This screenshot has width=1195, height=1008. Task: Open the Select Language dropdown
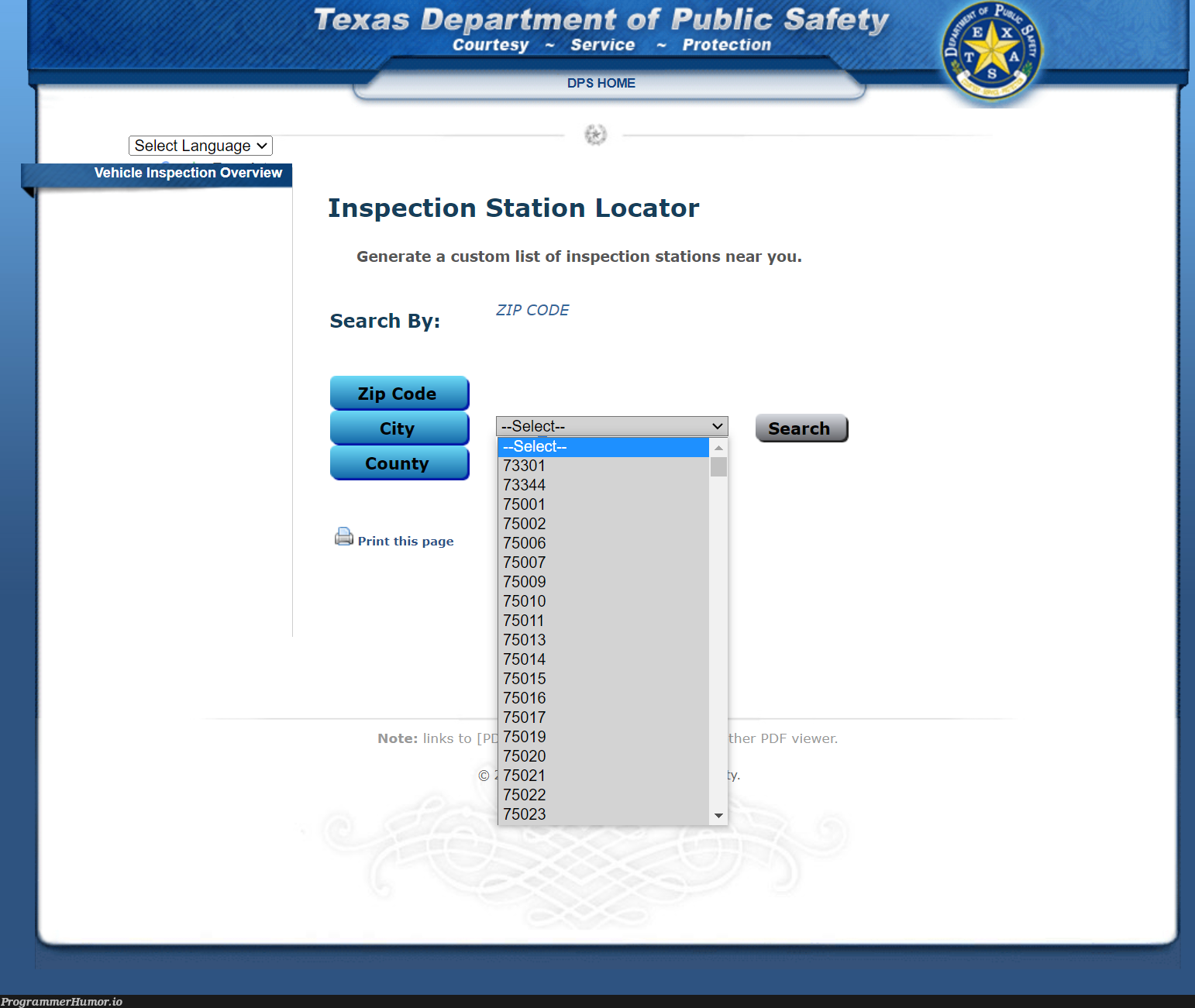coord(201,146)
